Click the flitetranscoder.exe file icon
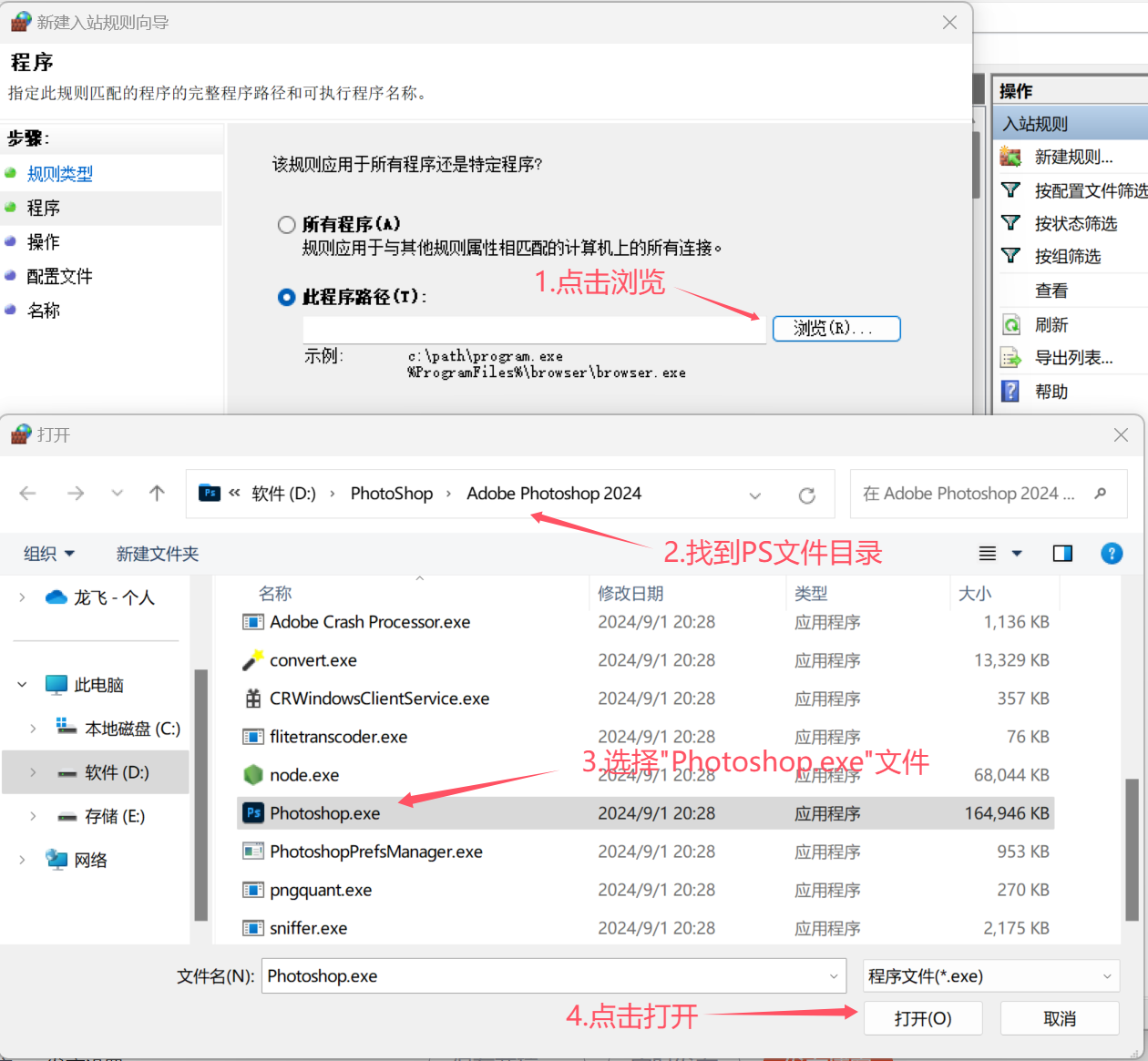This screenshot has height=1061, width=1148. pyautogui.click(x=253, y=736)
